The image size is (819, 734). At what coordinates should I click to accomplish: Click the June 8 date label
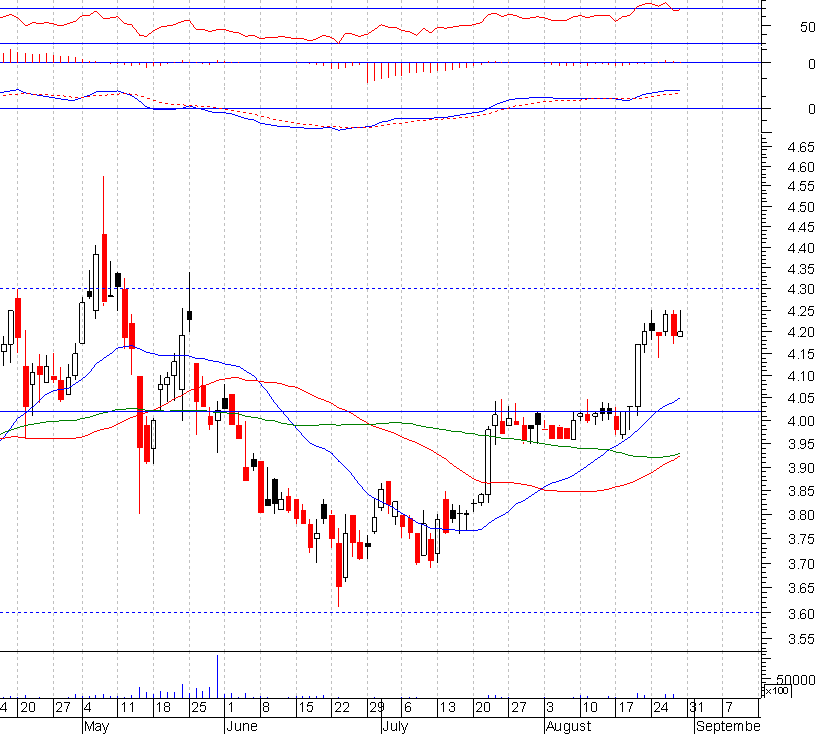click(265, 708)
